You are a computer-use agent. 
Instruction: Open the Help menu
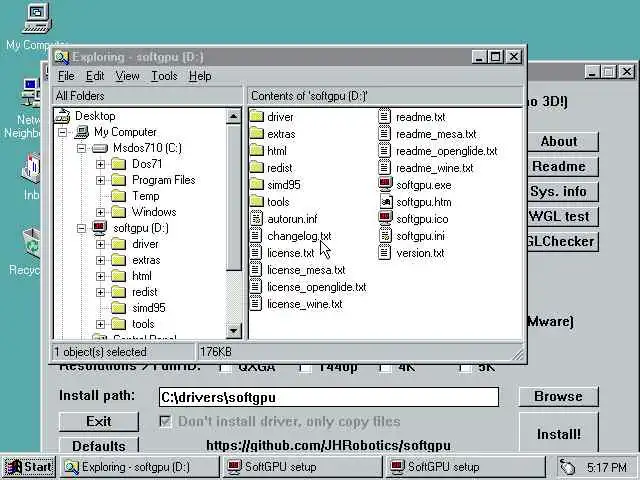[x=200, y=76]
